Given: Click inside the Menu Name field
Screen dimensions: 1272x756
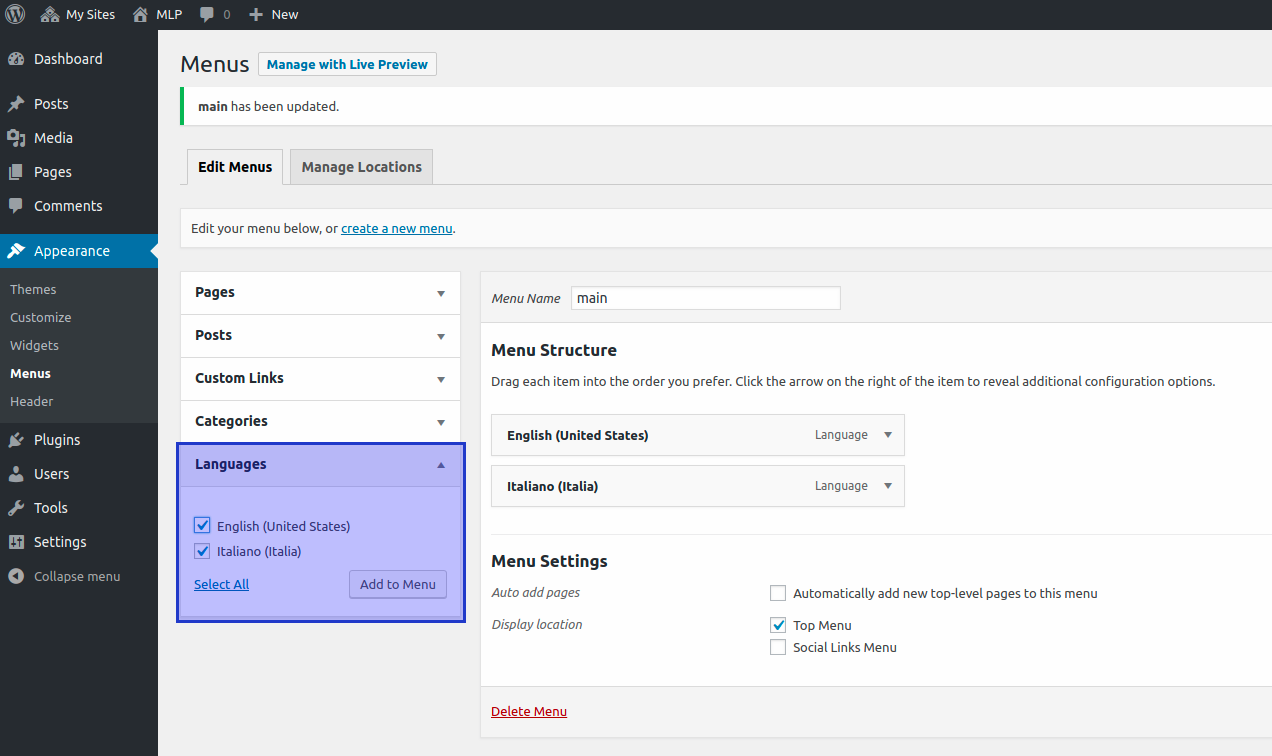Looking at the screenshot, I should 705,297.
